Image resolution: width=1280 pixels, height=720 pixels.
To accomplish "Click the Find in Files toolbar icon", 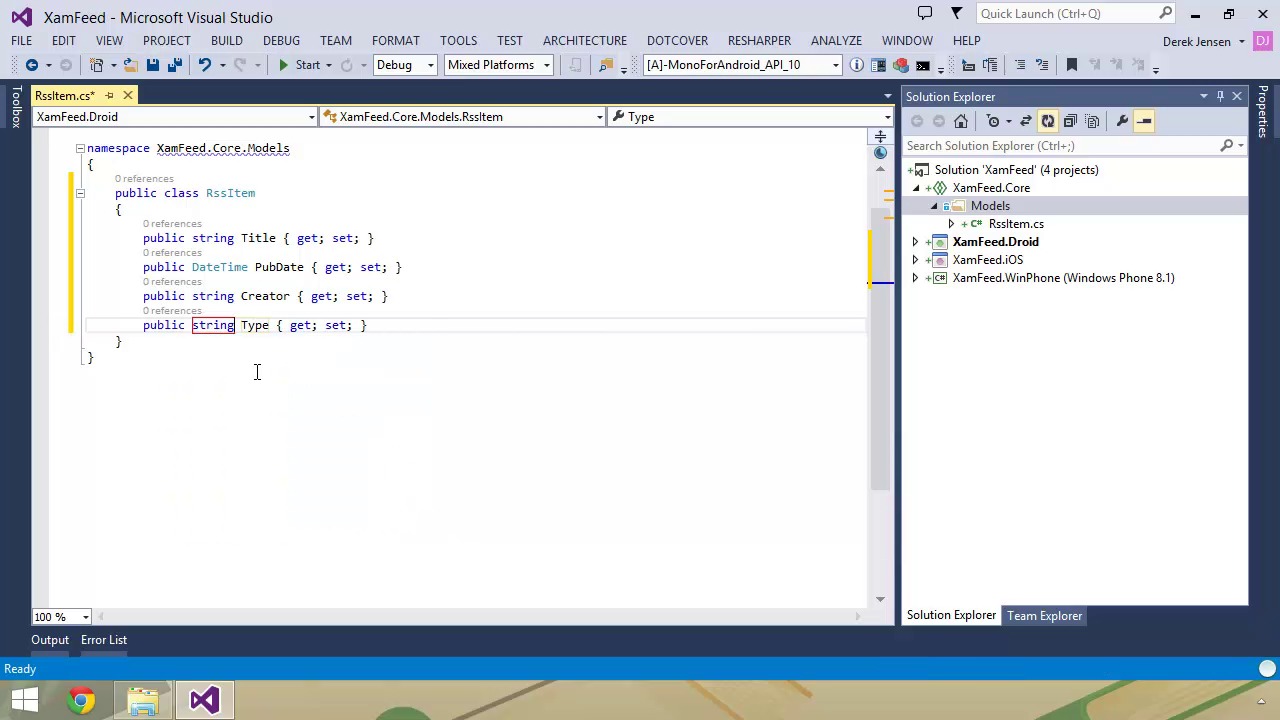I will [x=605, y=65].
